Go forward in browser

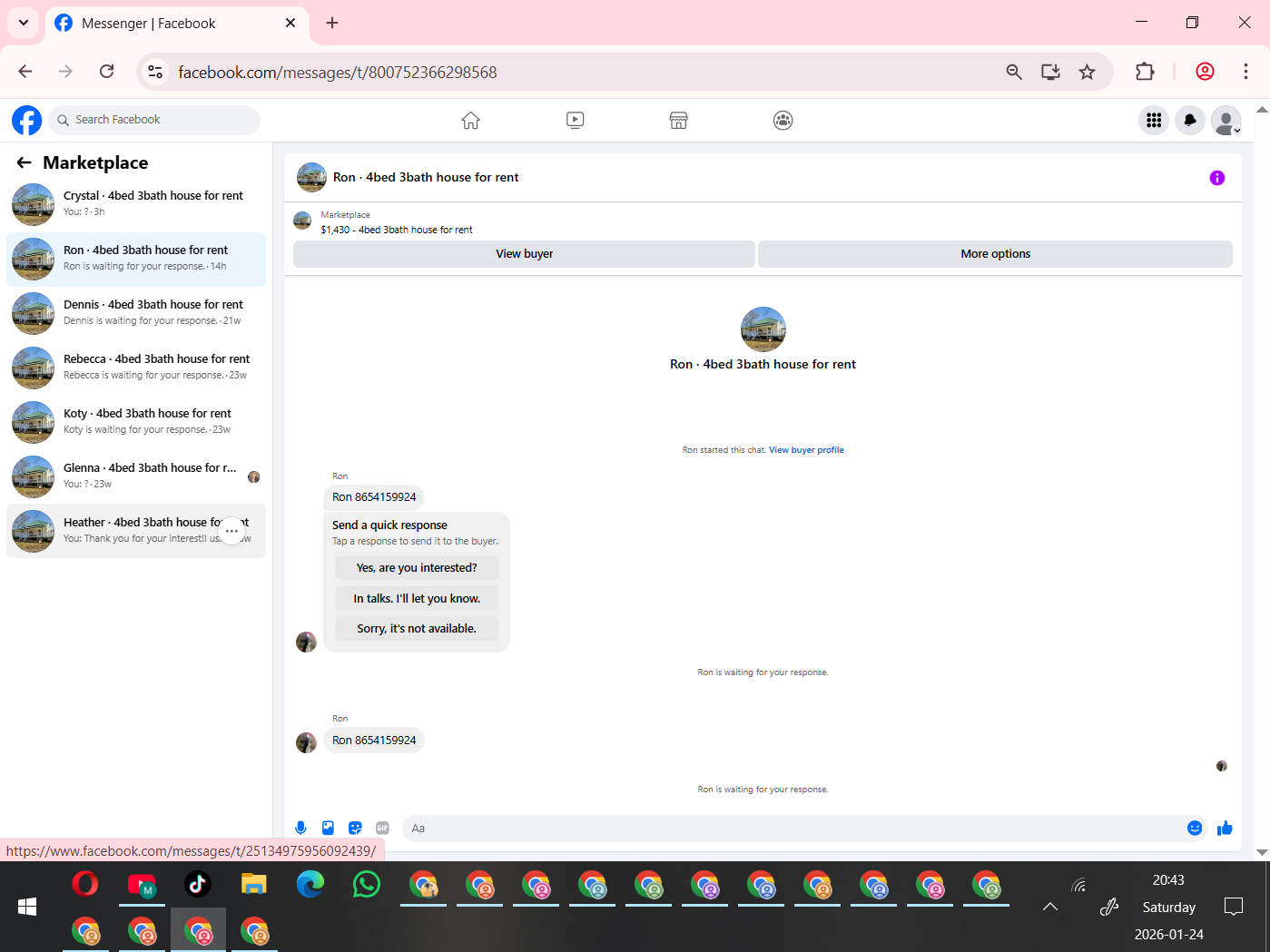click(65, 72)
